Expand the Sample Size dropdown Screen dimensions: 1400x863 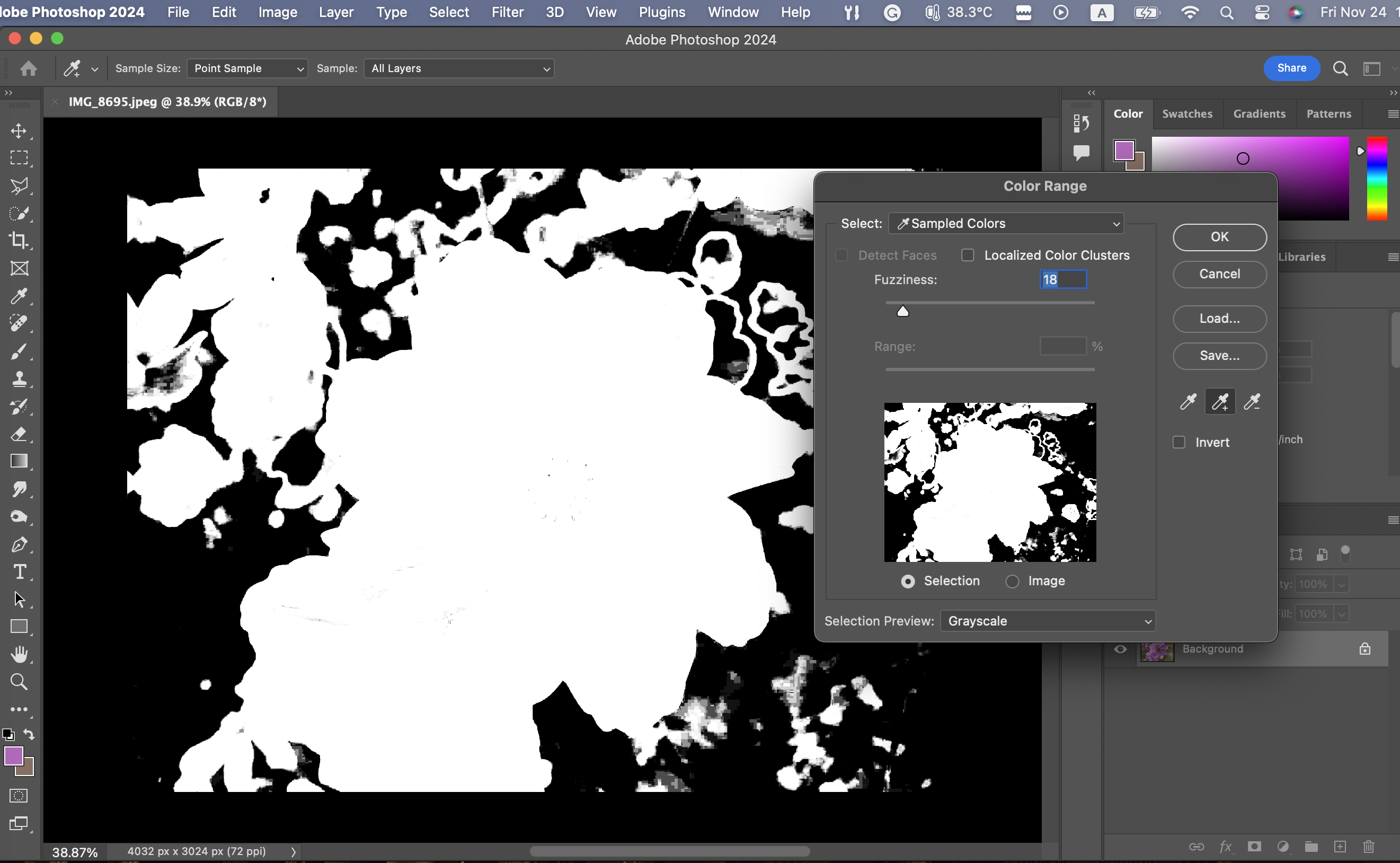click(247, 68)
